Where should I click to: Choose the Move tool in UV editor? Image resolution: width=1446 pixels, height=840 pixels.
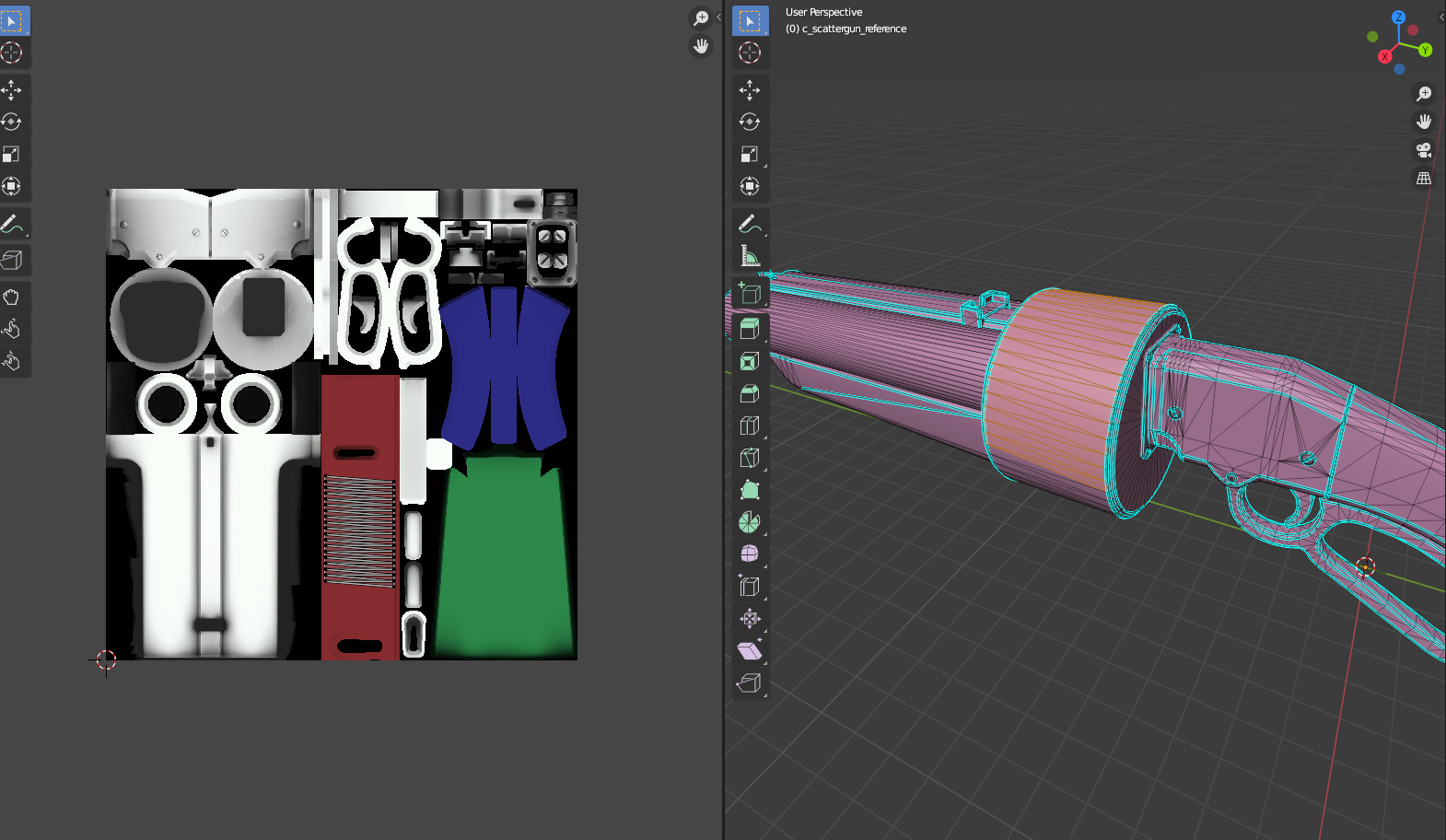coord(13,89)
